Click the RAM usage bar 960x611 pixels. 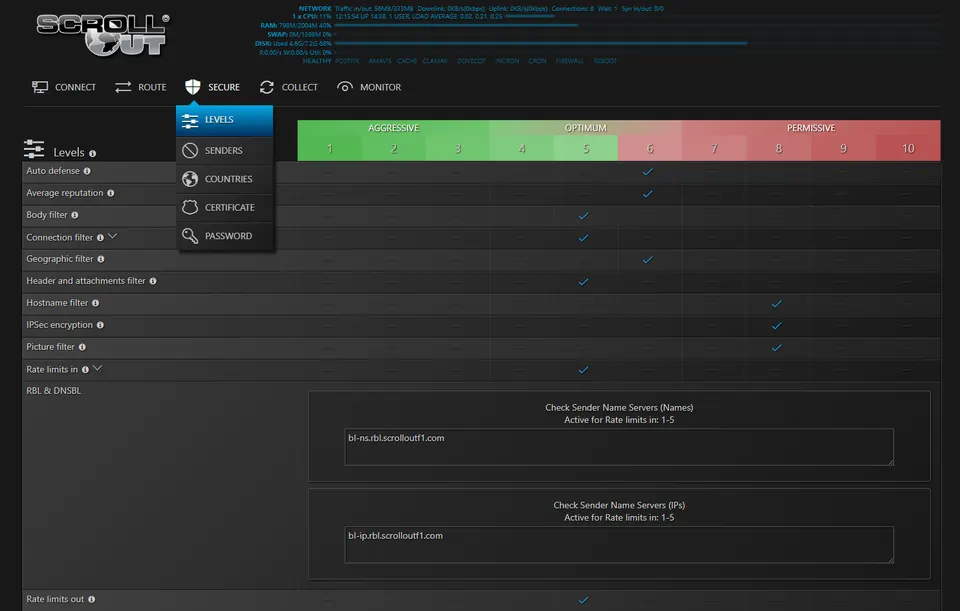click(x=456, y=25)
